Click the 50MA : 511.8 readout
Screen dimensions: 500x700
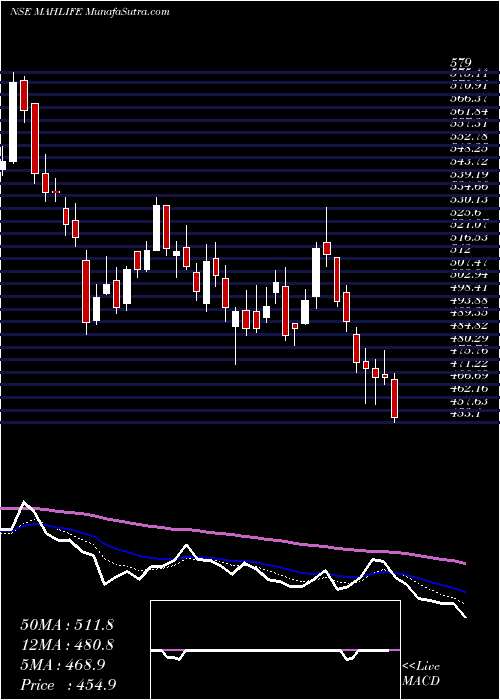67,625
